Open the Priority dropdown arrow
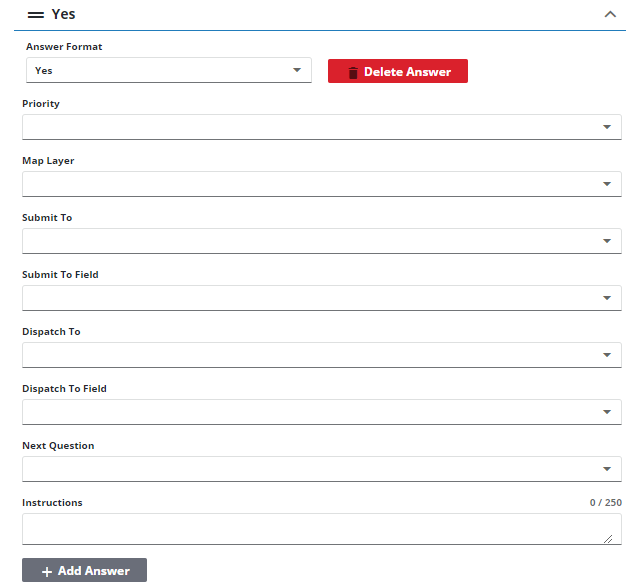Image resolution: width=628 pixels, height=586 pixels. [x=607, y=127]
